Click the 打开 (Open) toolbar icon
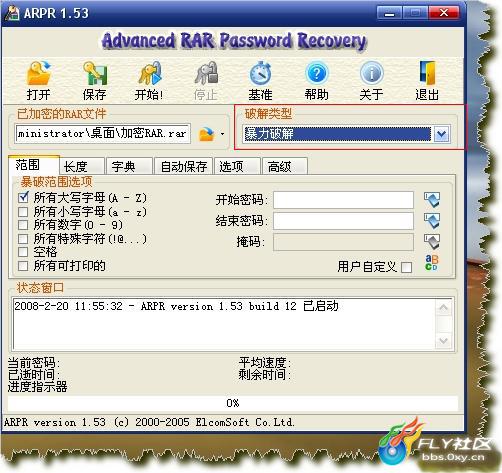502x473 pixels. click(x=38, y=73)
